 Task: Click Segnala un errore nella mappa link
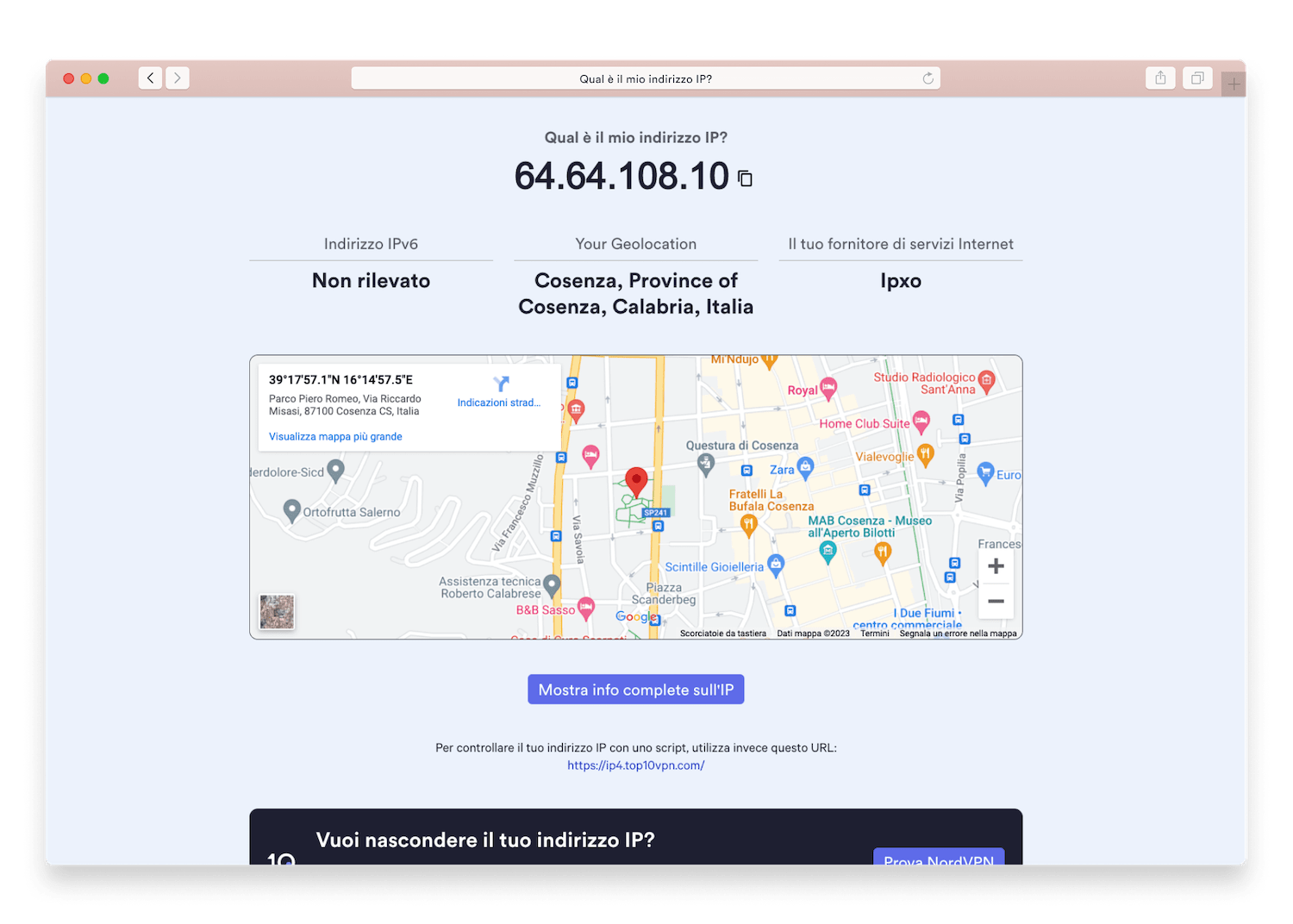tap(959, 634)
